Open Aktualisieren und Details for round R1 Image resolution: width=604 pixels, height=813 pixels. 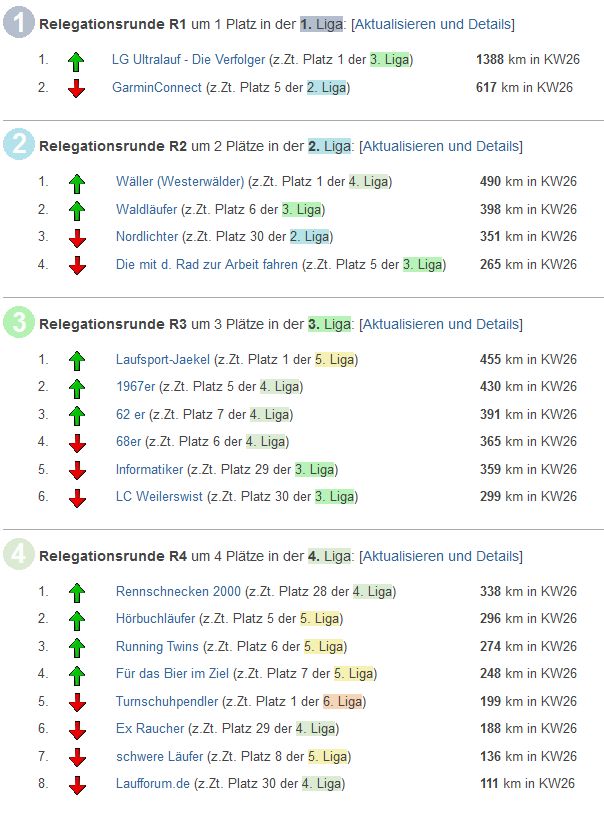click(x=432, y=24)
